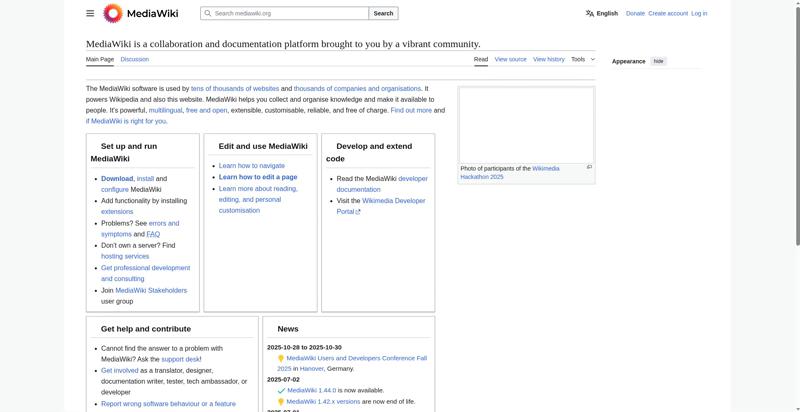Click the enlarge icon under the hackathon photo
This screenshot has height=412, width=800.
pos(589,167)
